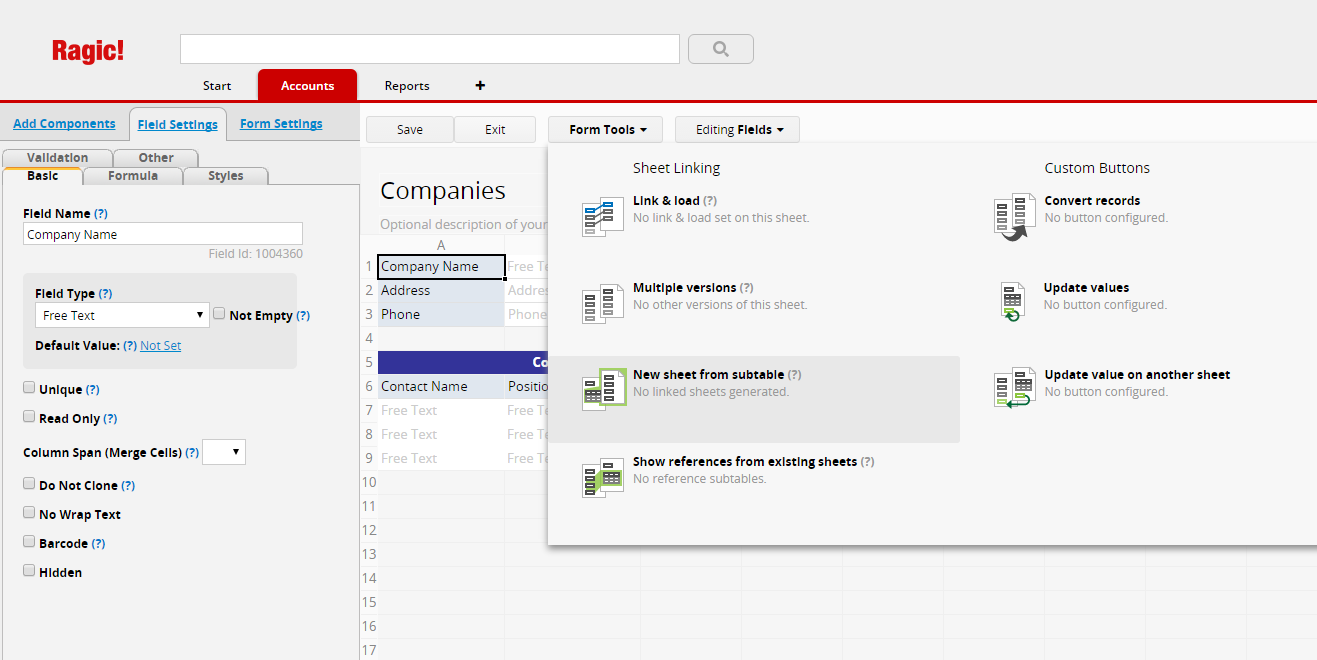The height and width of the screenshot is (660, 1317).
Task: Enable the Do Not Clone checkbox
Action: [x=29, y=484]
